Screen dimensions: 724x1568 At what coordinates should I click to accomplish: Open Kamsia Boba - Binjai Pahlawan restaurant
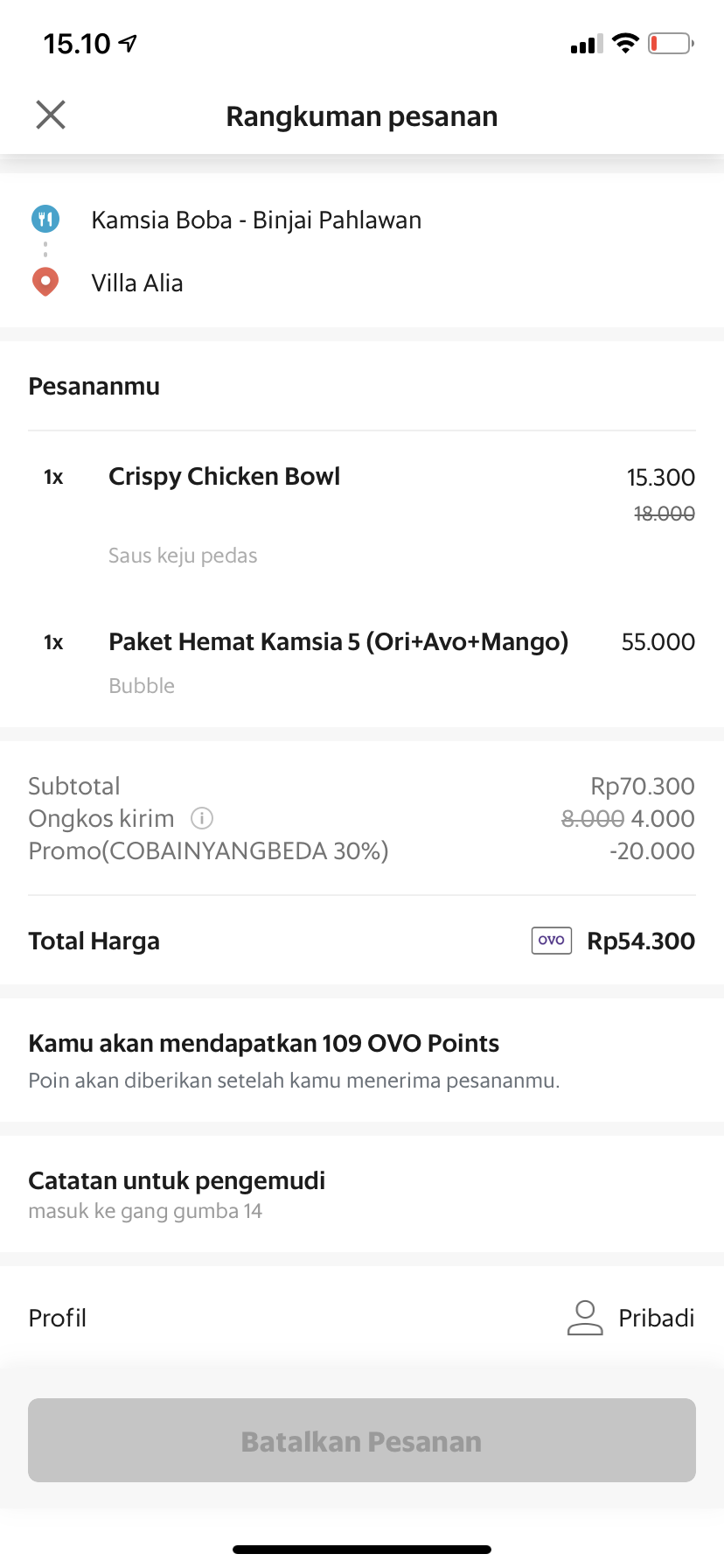[x=256, y=220]
